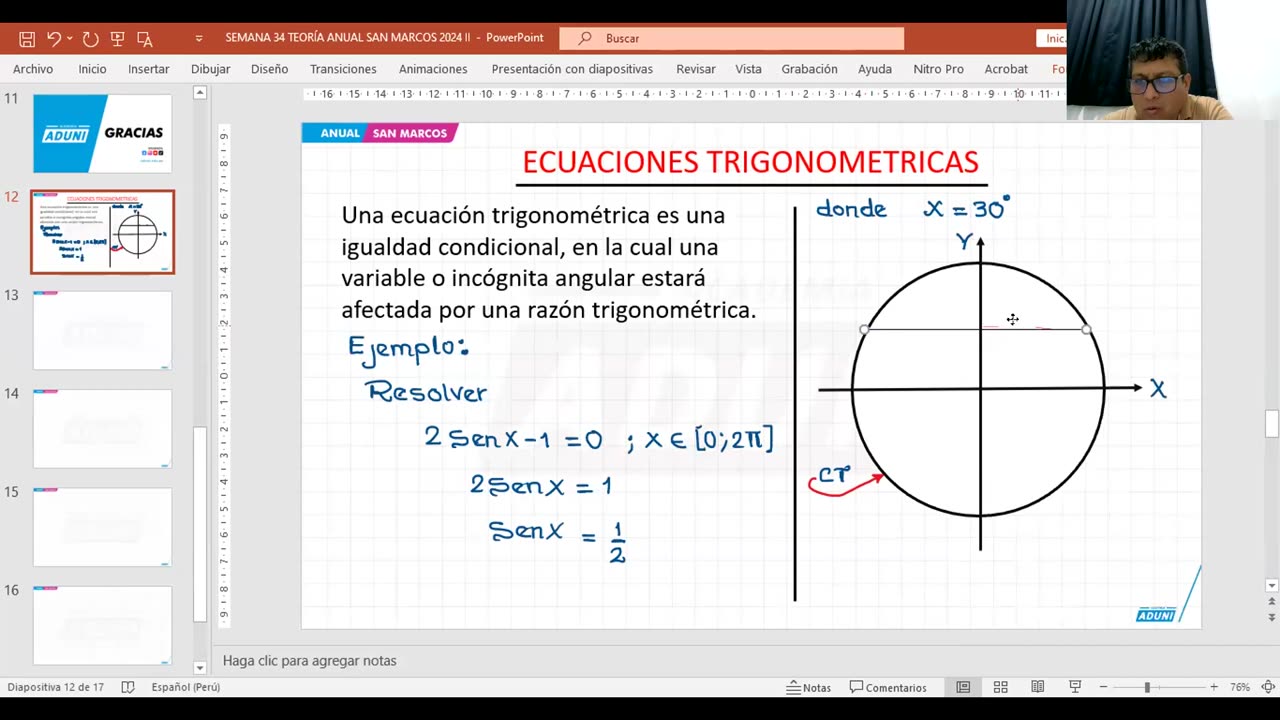Click the definition paragraph starting 'Una ecuación trigonométrica'
Screen dimensions: 1280x720
click(548, 262)
